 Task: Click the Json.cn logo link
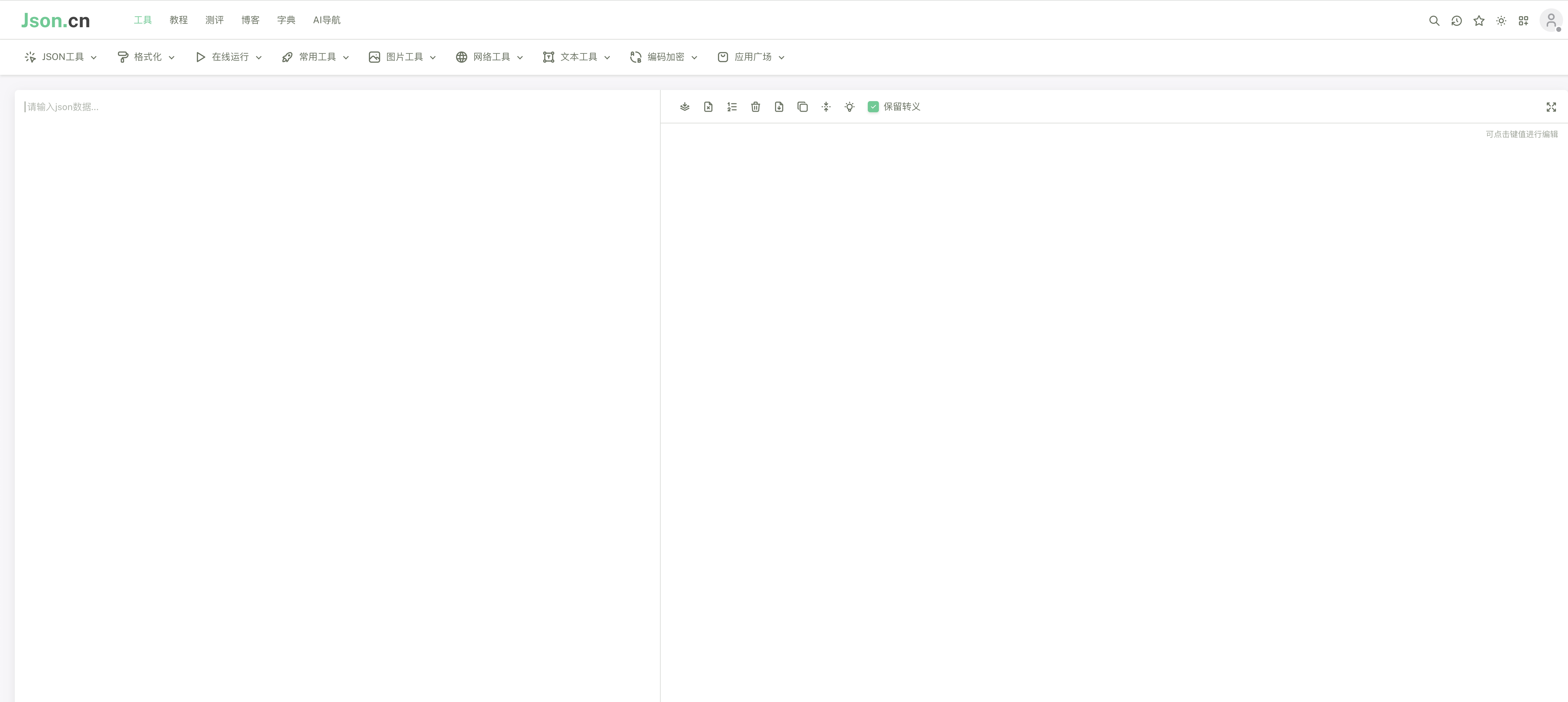(55, 19)
